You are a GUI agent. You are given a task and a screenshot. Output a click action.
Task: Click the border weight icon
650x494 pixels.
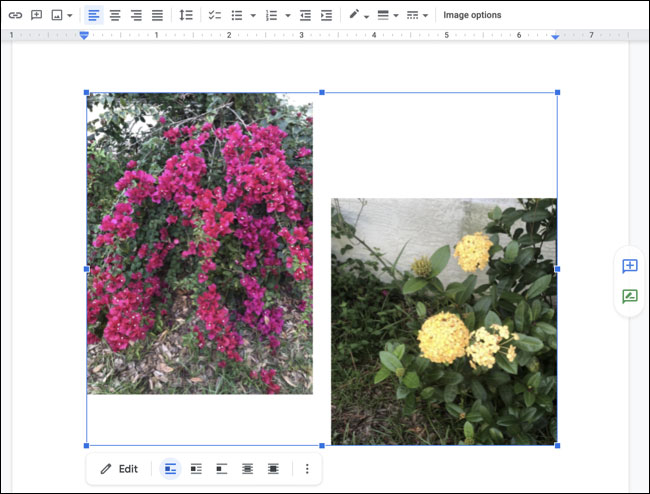tap(383, 15)
